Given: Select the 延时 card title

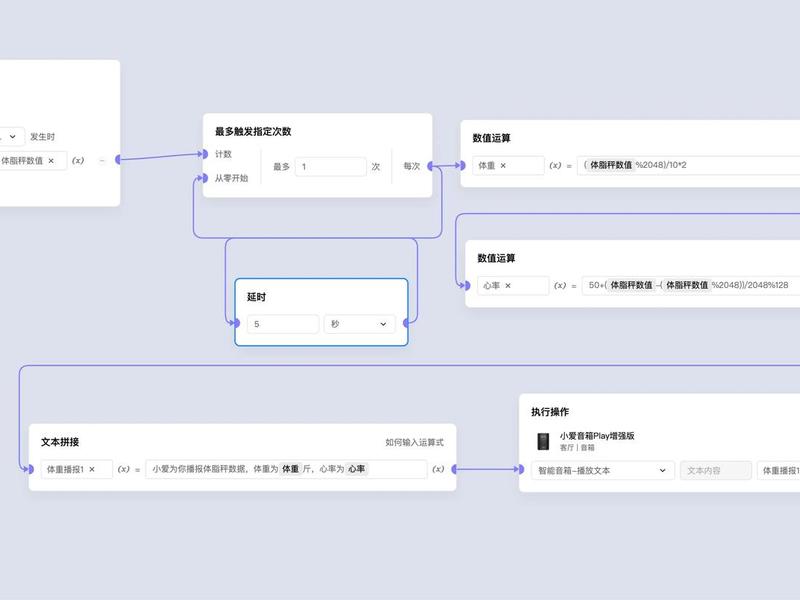Looking at the screenshot, I should coord(256,297).
